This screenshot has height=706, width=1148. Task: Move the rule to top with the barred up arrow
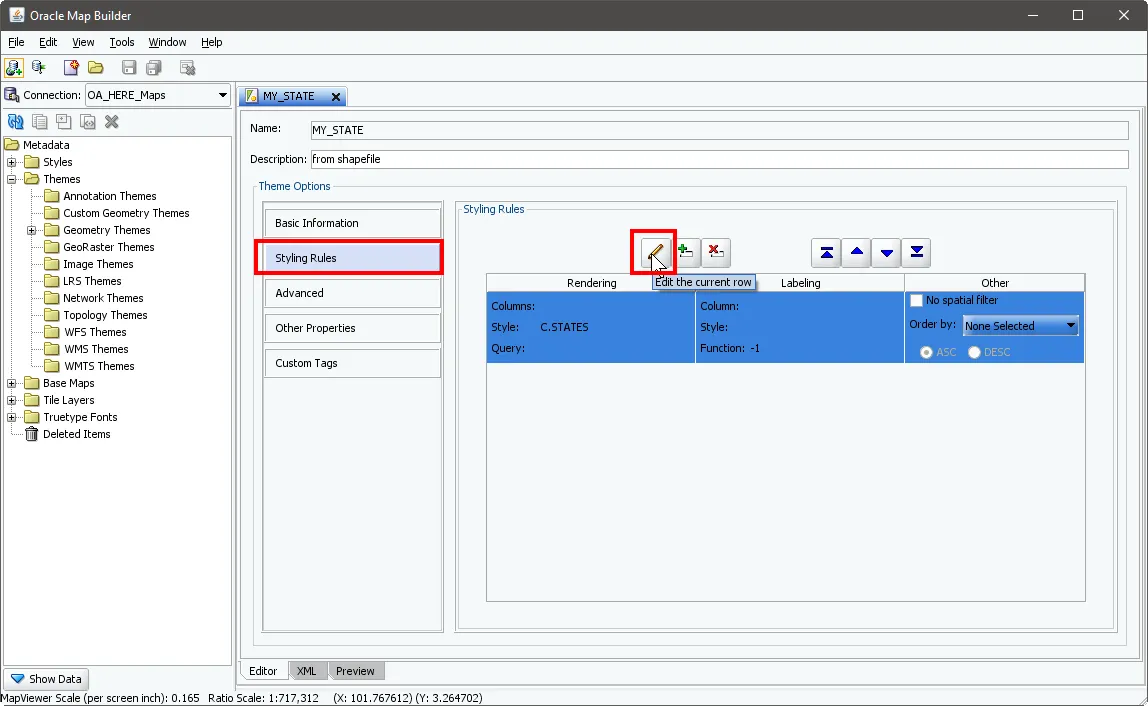[827, 253]
